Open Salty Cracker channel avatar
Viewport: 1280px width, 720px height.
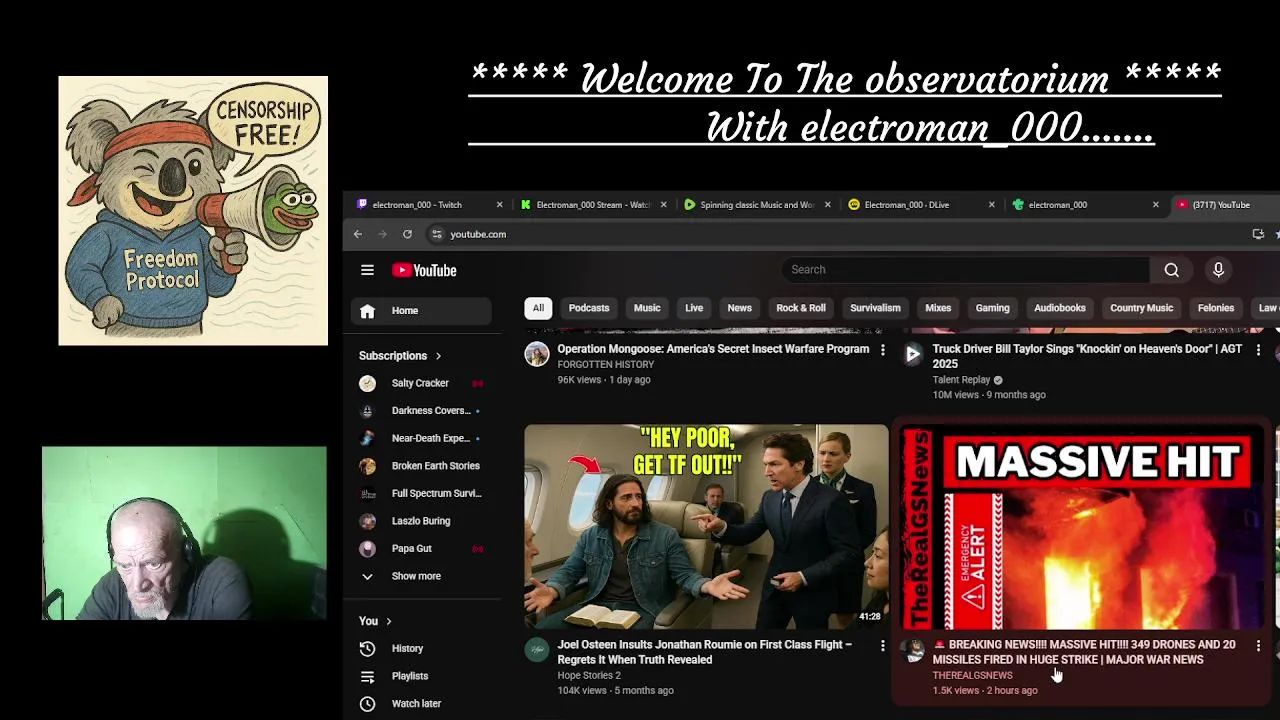(368, 383)
